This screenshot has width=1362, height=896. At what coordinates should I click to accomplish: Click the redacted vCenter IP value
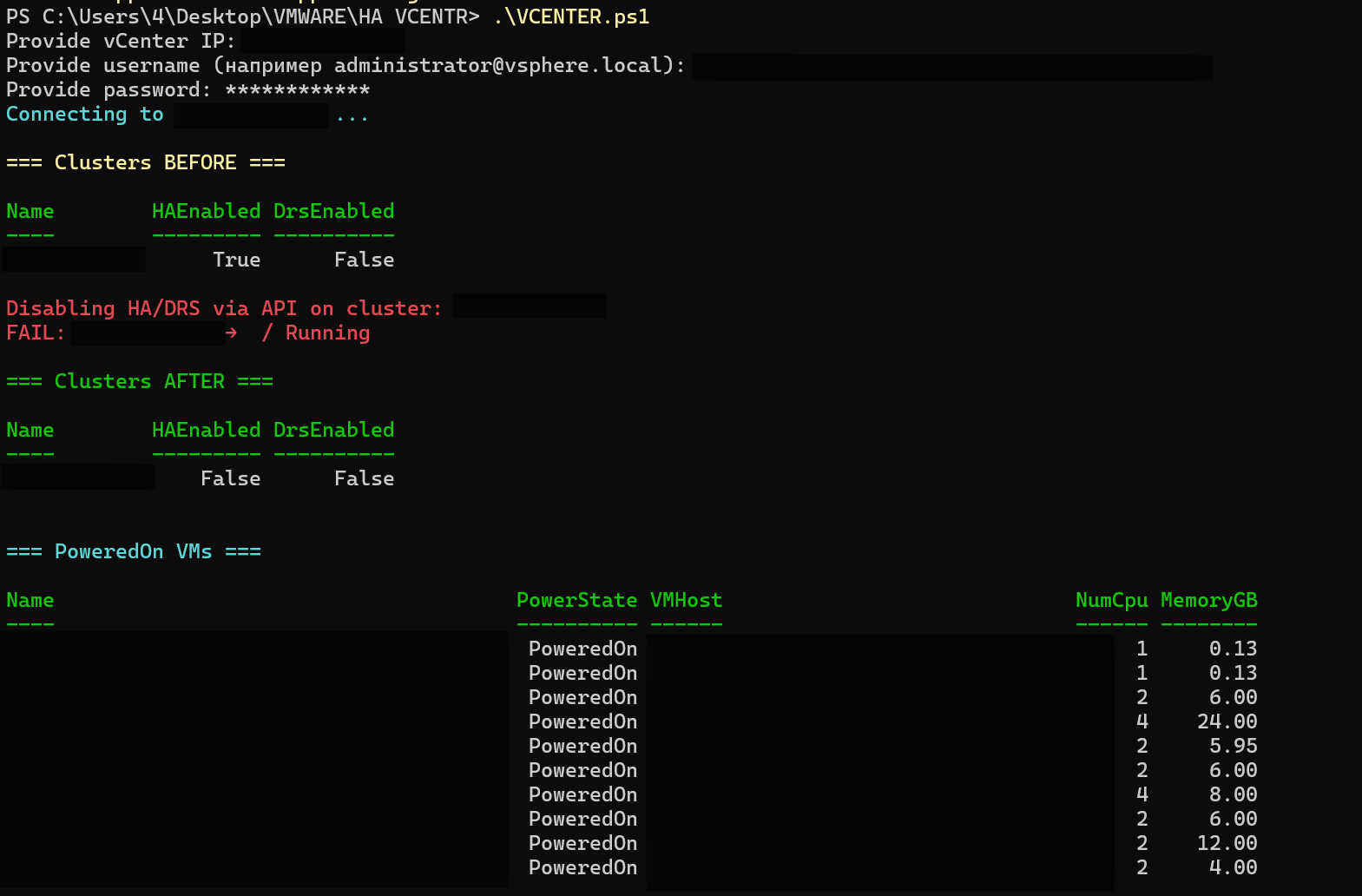point(322,41)
